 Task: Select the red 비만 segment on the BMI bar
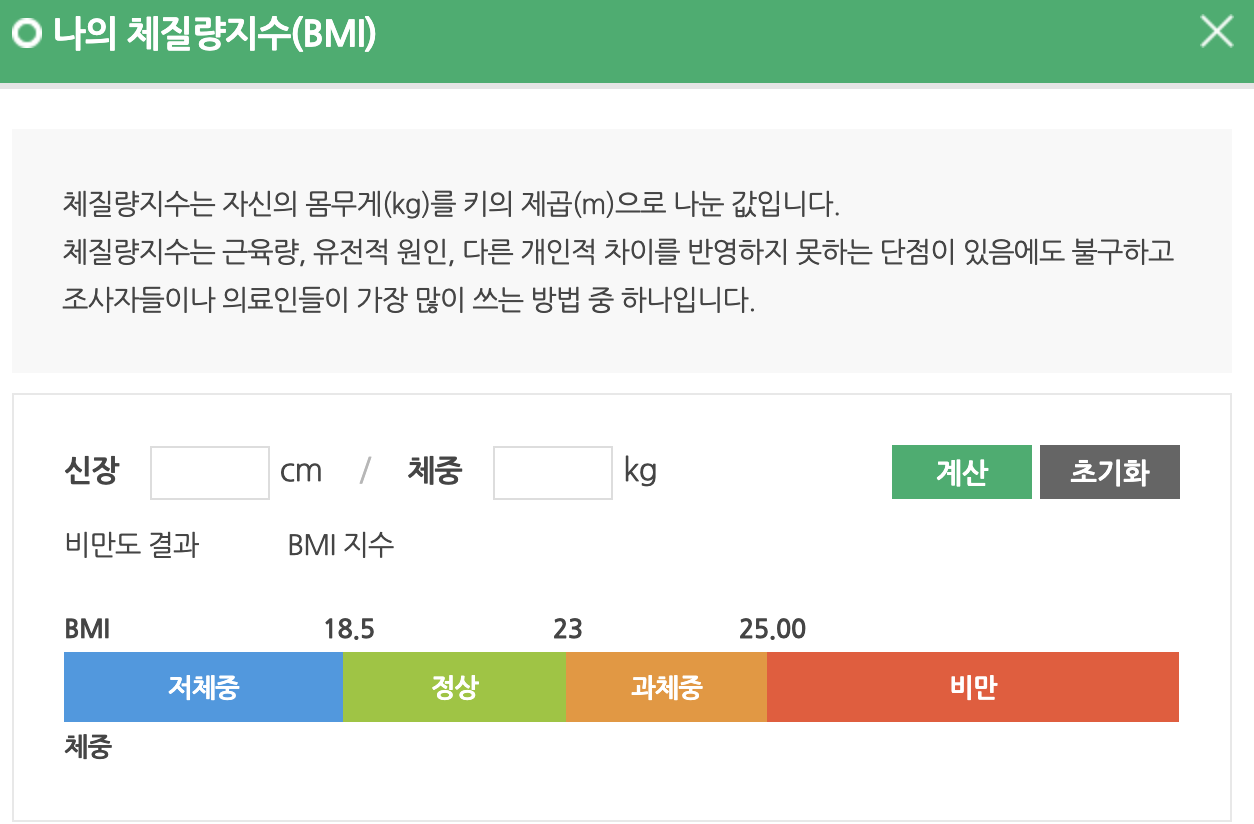973,686
